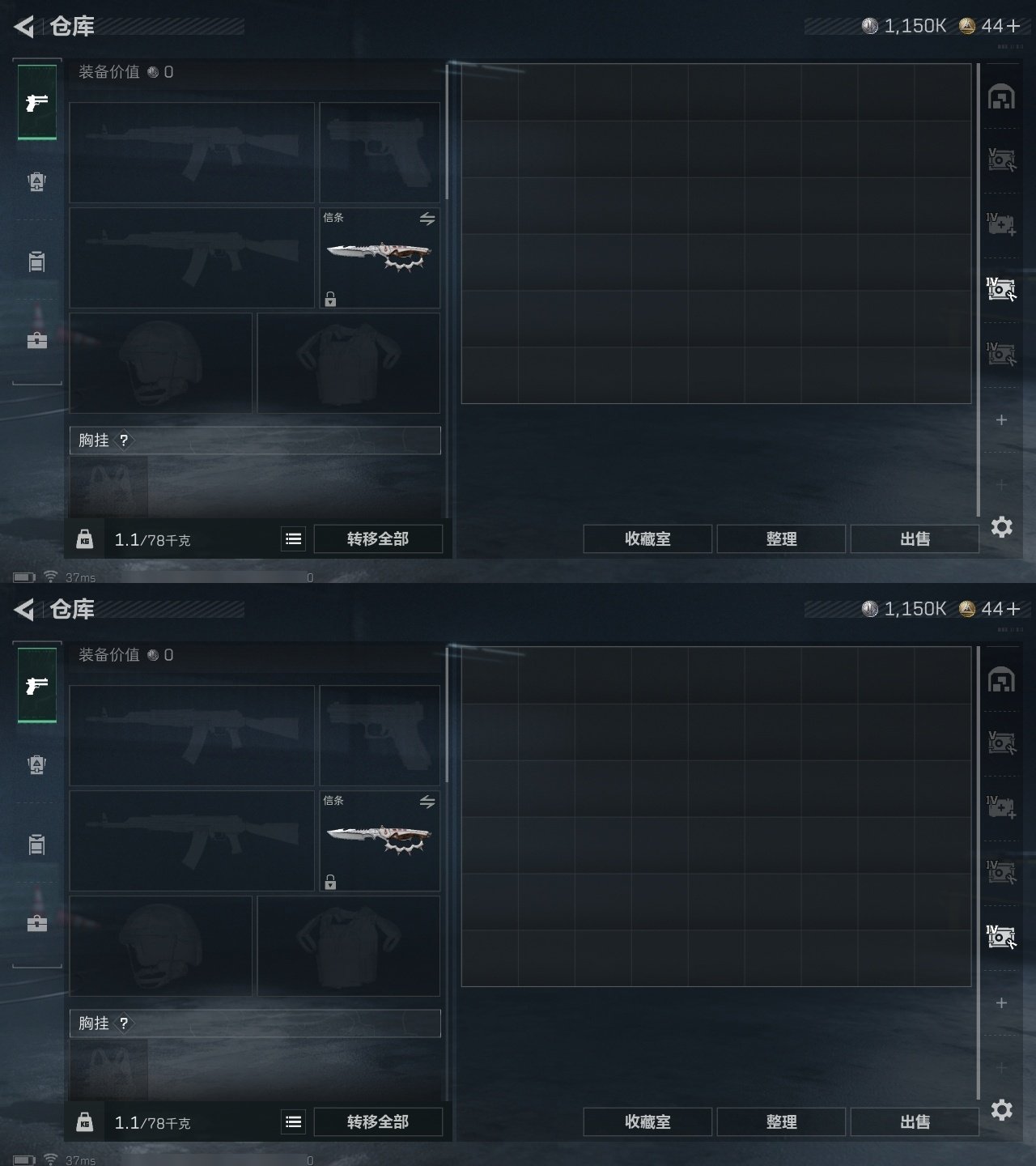Open 收藏室 in the upper screen
Viewport: 1036px width, 1166px height.
point(647,538)
